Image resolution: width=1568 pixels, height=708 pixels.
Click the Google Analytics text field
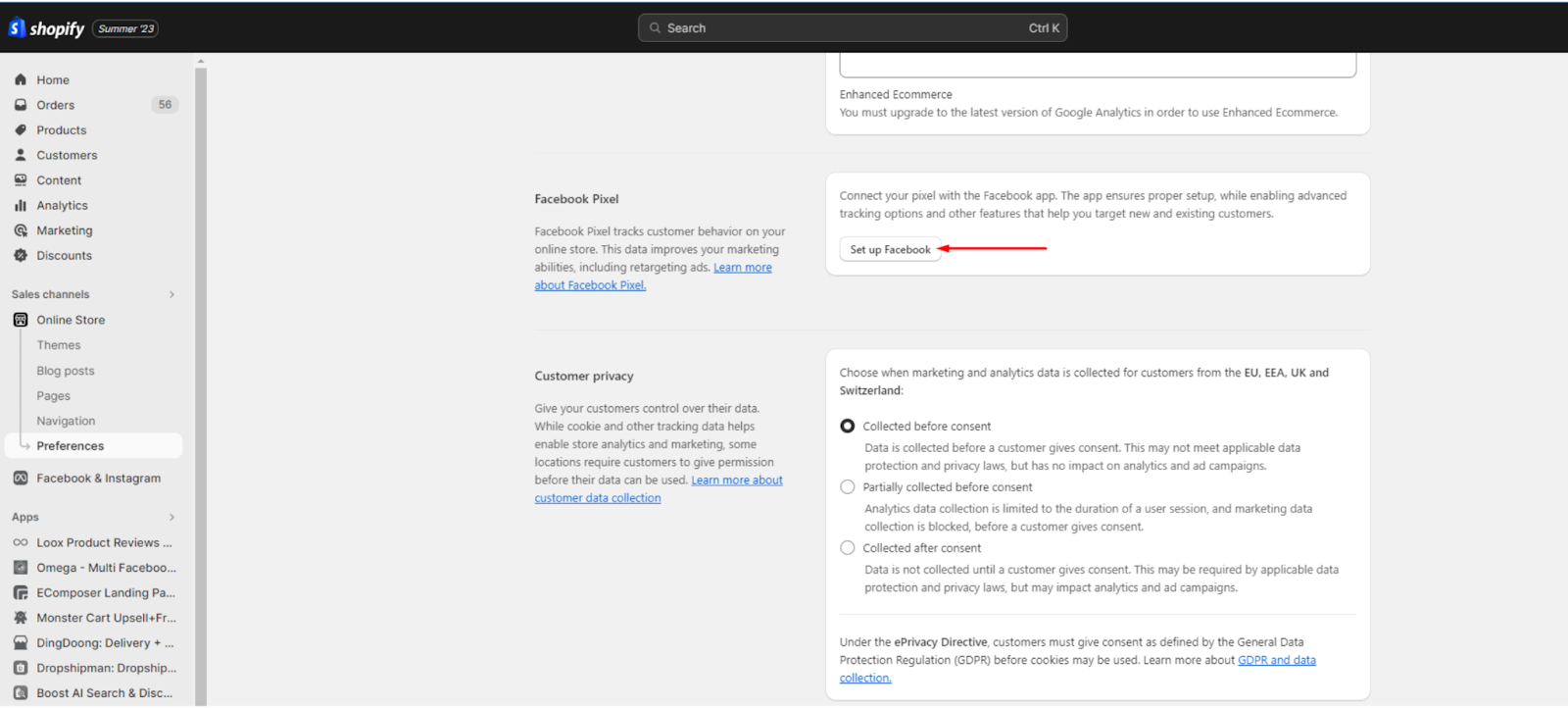1098,66
